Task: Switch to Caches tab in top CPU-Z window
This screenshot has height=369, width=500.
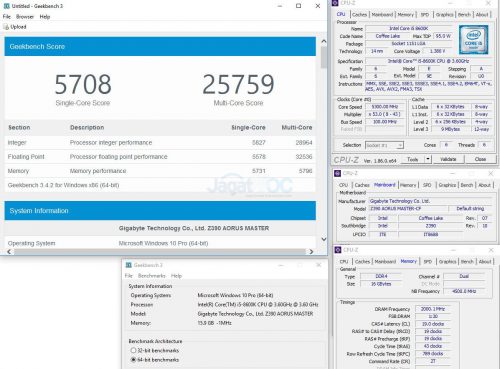Action: (x=359, y=15)
